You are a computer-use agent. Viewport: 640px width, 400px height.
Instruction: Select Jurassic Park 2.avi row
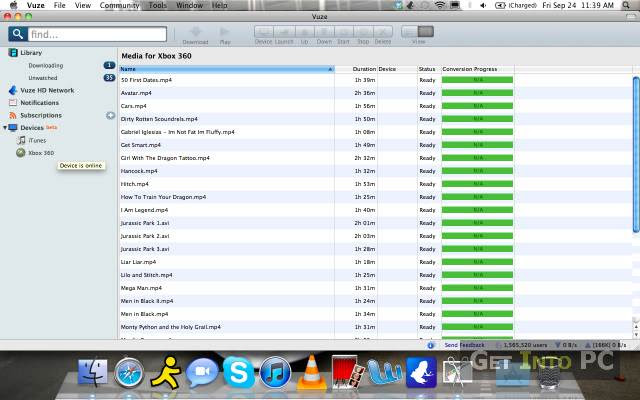(376, 236)
